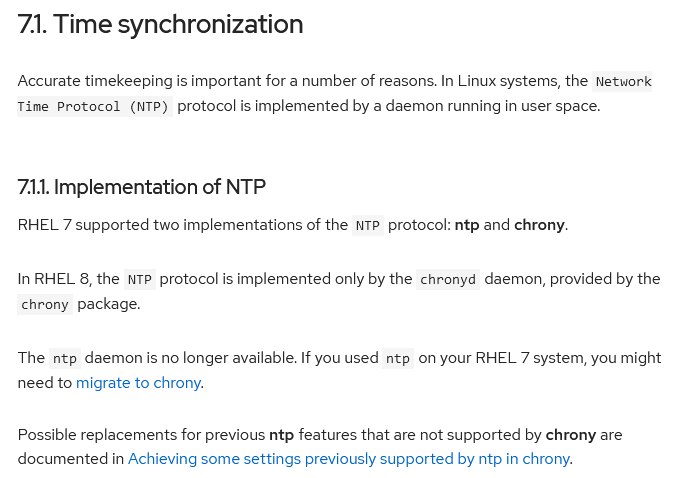Click the 'Possible replacements for previous' text
Viewport: 684px width, 478px height.
(141, 435)
